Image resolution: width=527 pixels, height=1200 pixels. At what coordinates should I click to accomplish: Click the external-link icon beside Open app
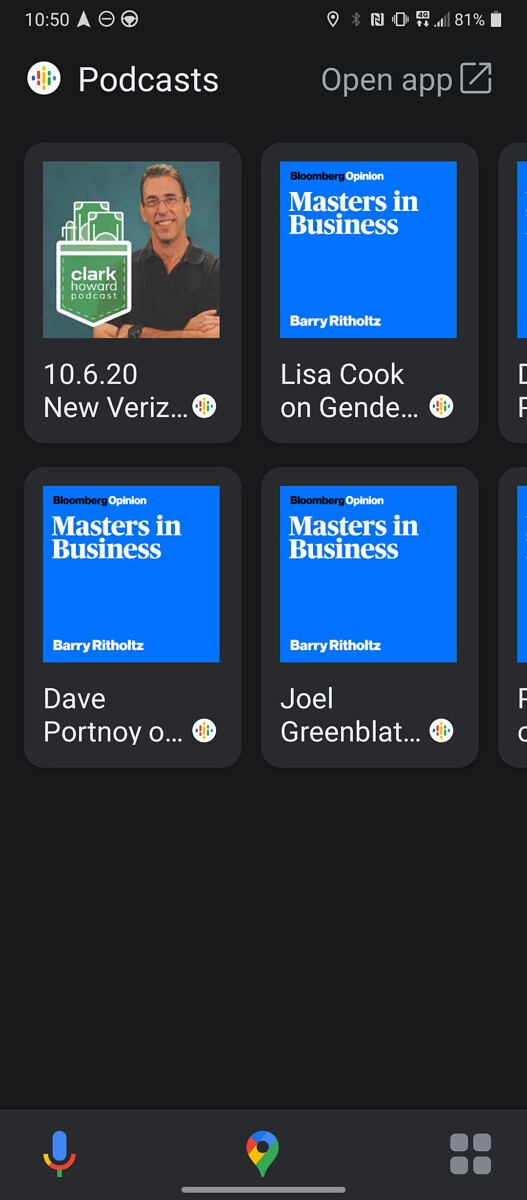coord(476,79)
